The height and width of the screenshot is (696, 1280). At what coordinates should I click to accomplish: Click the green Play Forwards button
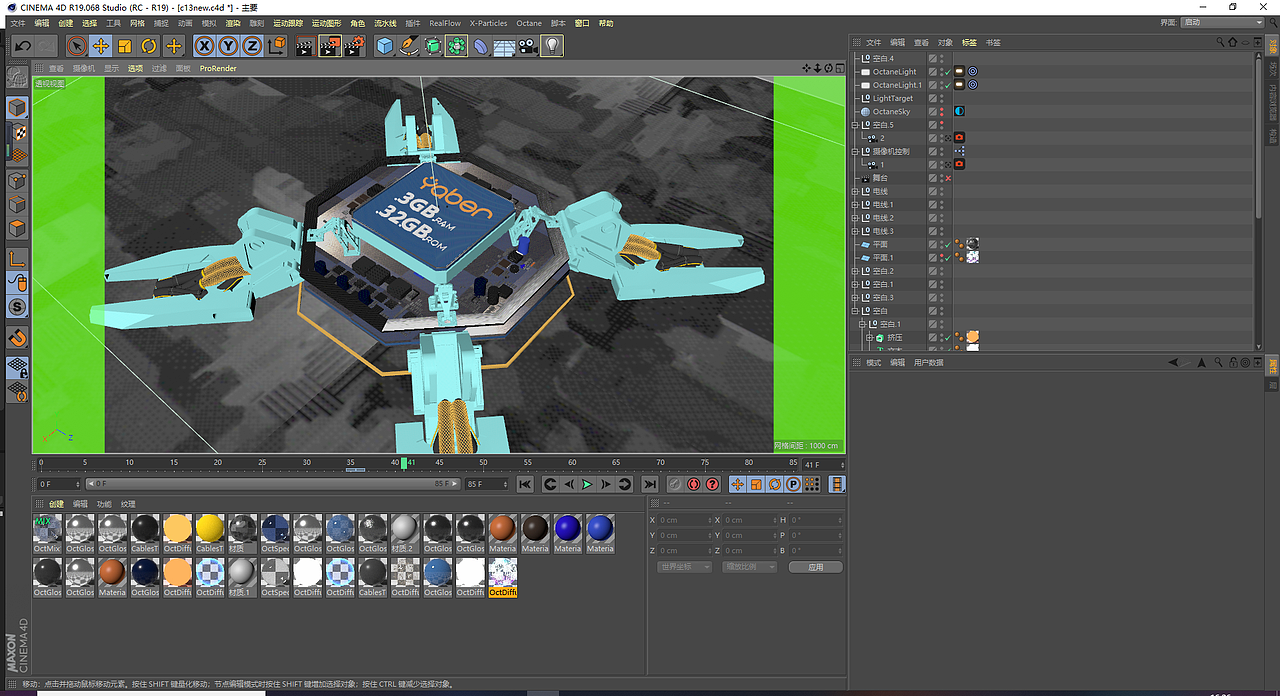(x=587, y=484)
